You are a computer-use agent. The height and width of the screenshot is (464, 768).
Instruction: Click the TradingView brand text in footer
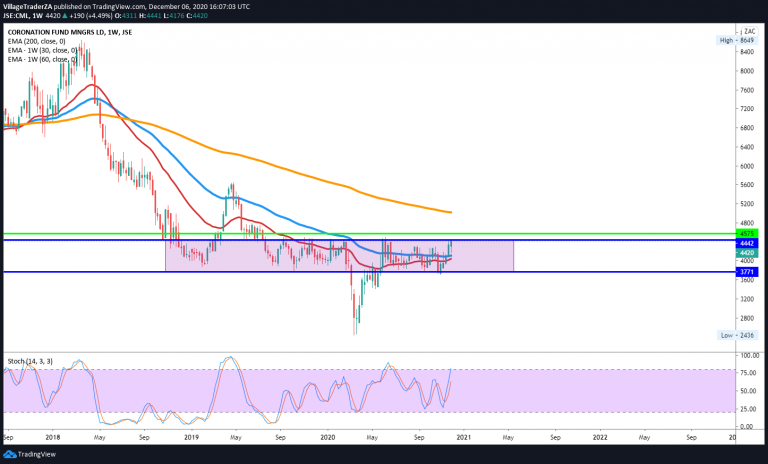pos(39,453)
